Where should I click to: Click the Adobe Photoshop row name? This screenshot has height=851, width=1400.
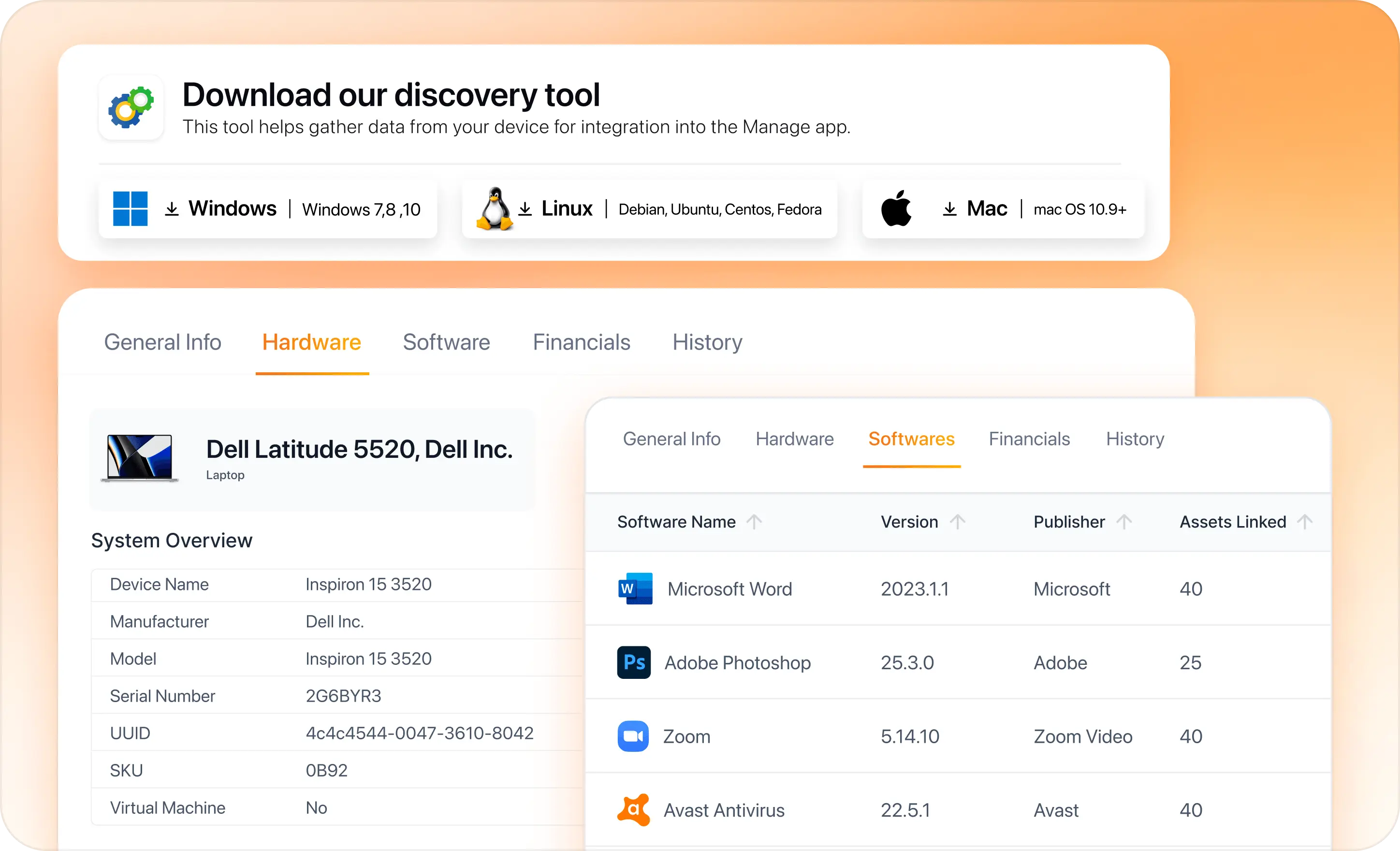point(738,663)
